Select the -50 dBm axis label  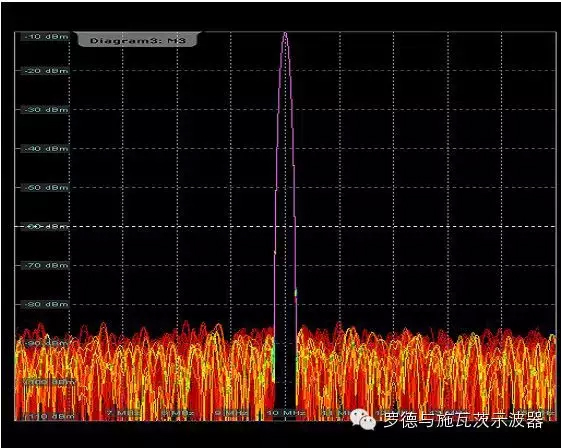pos(46,188)
